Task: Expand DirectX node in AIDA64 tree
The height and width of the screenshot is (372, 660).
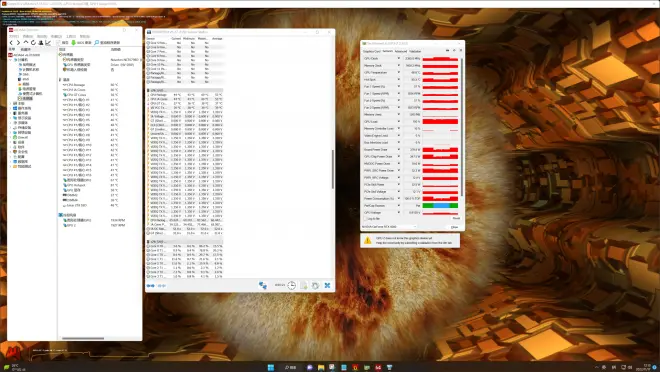Action: coord(11,137)
